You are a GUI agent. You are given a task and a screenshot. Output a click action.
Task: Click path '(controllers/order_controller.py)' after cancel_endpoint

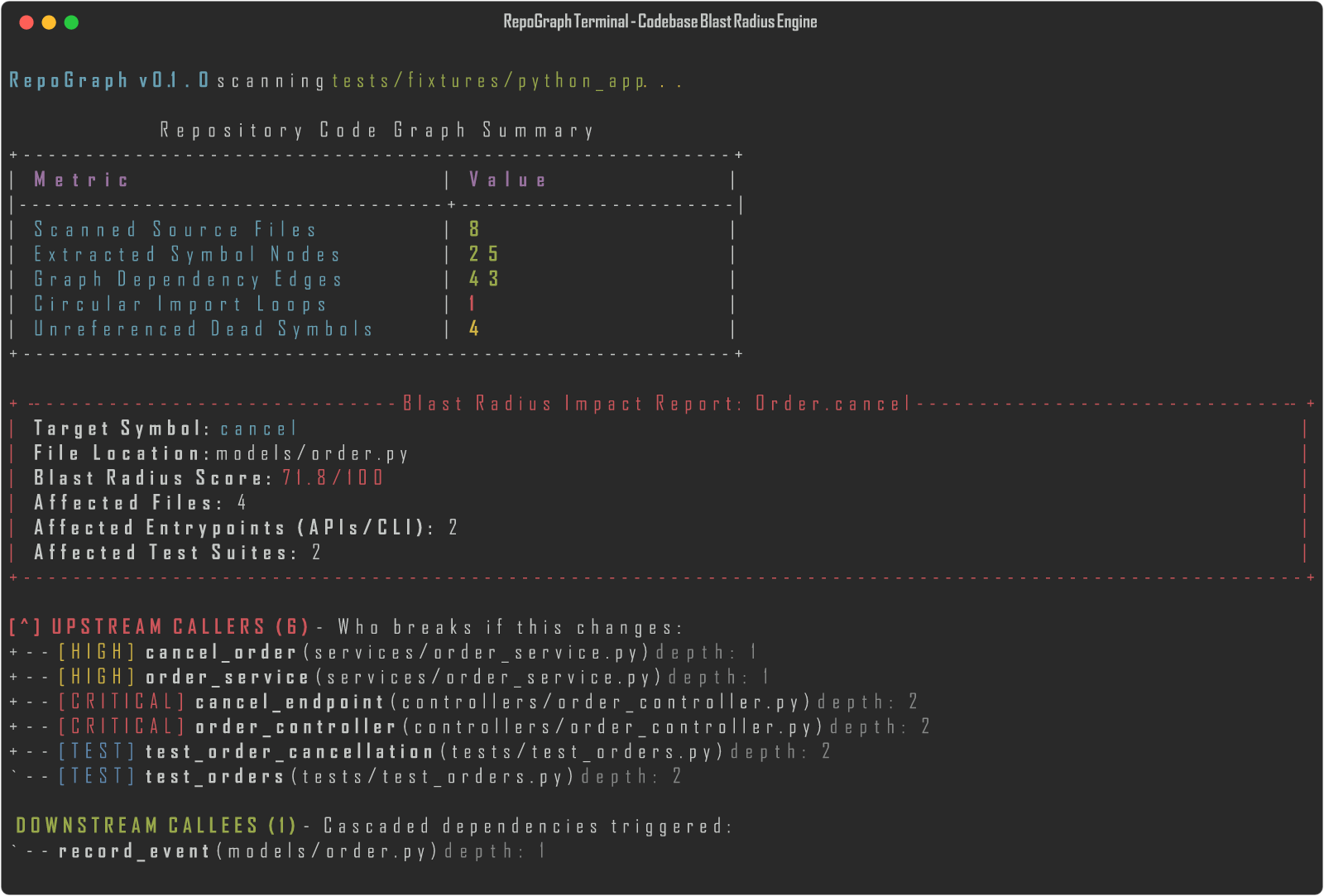pyautogui.click(x=601, y=702)
